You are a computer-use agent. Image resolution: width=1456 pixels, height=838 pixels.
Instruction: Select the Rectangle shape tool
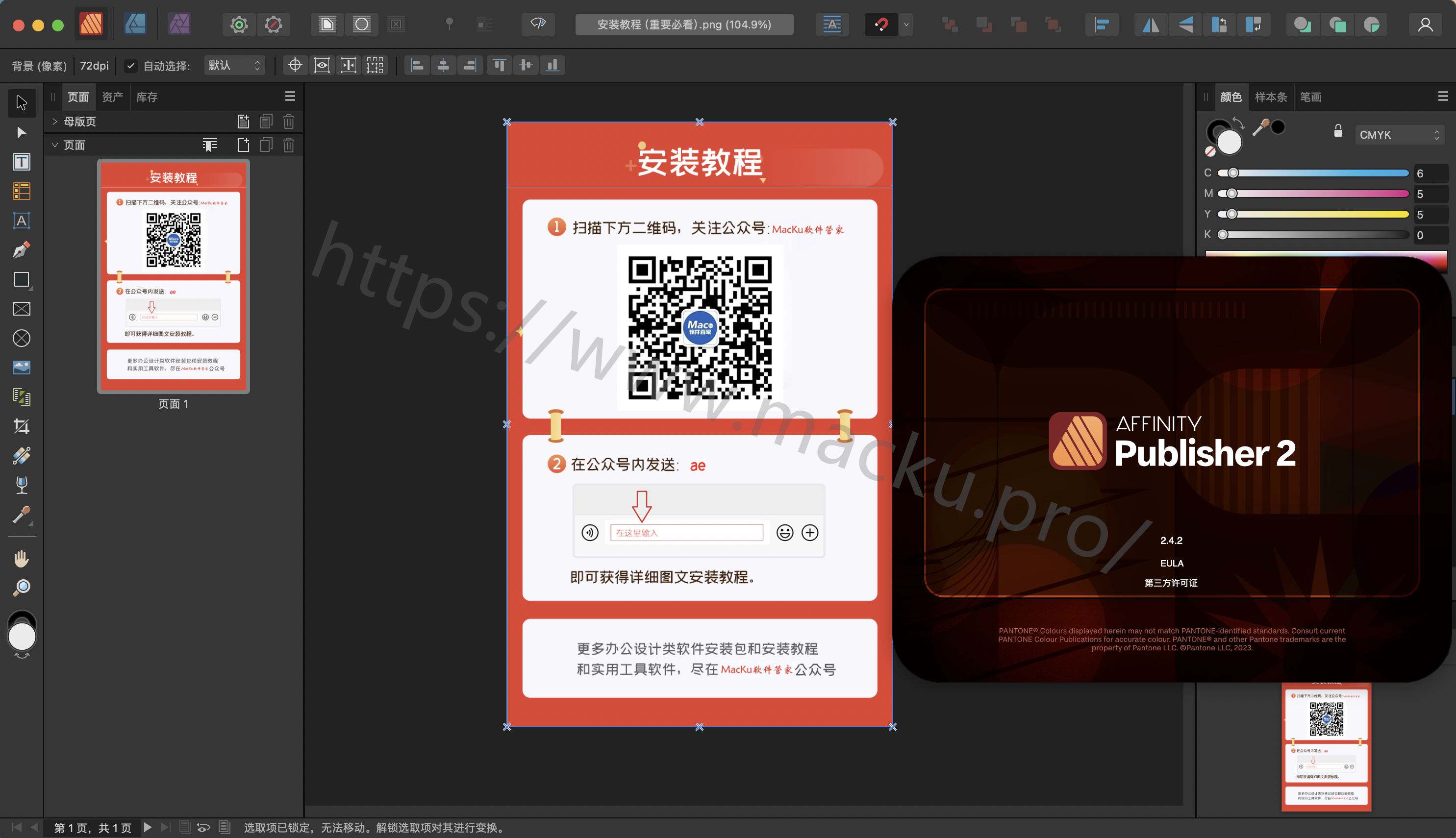click(21, 280)
